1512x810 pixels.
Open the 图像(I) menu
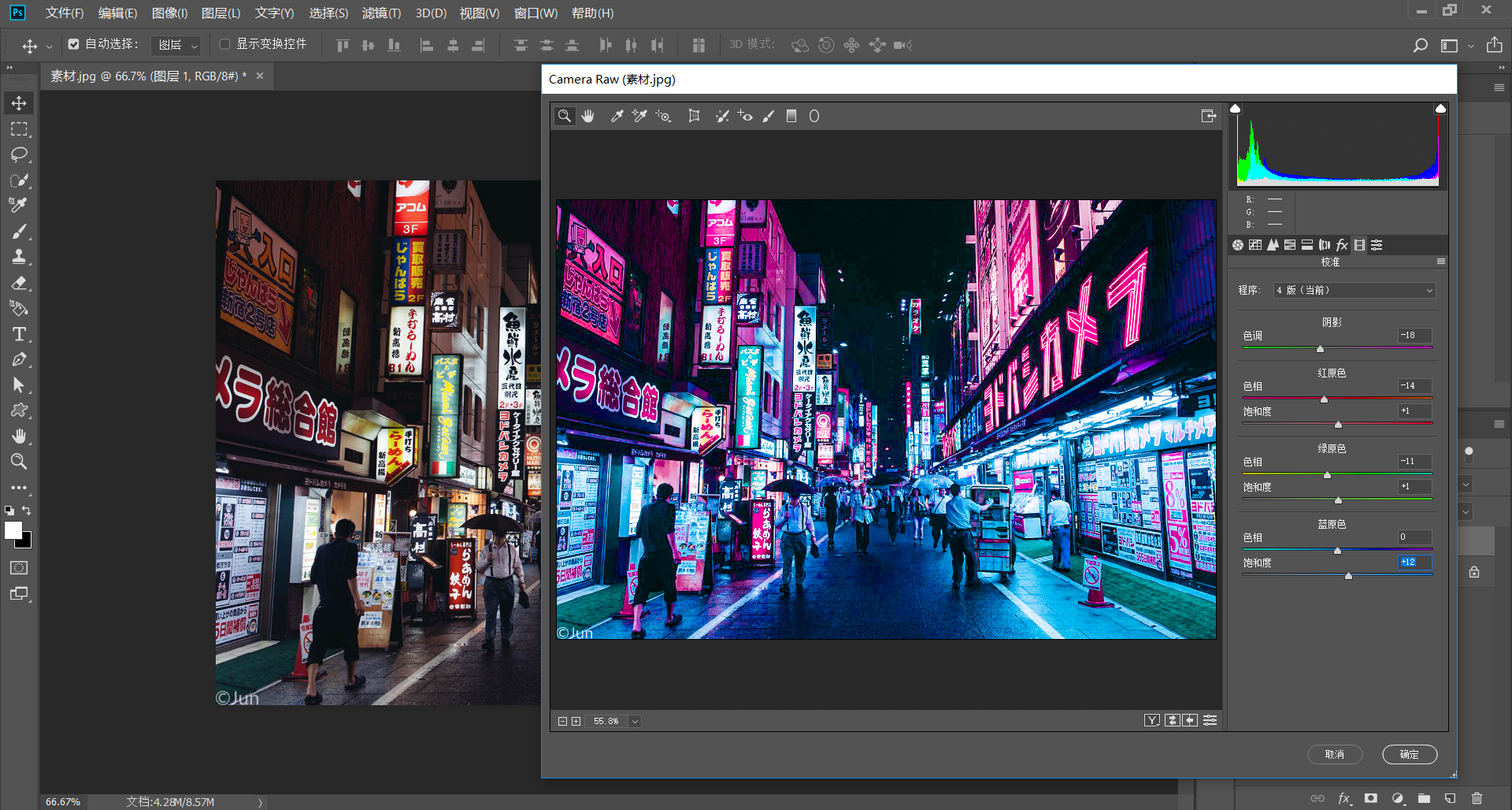tap(169, 13)
